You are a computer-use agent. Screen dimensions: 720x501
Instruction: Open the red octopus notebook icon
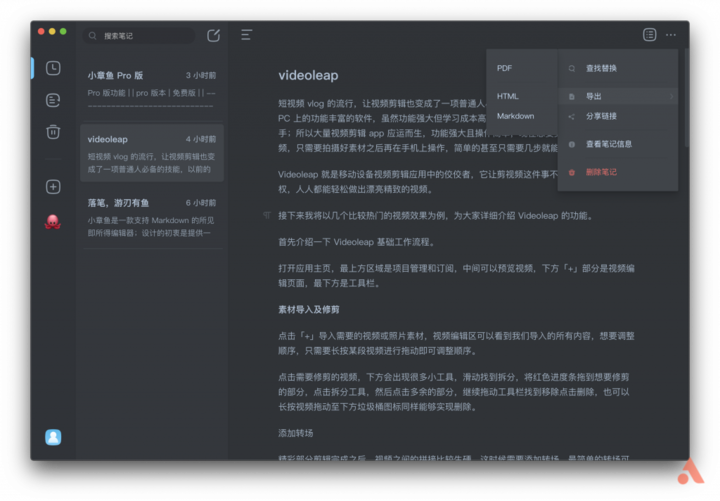[53, 222]
